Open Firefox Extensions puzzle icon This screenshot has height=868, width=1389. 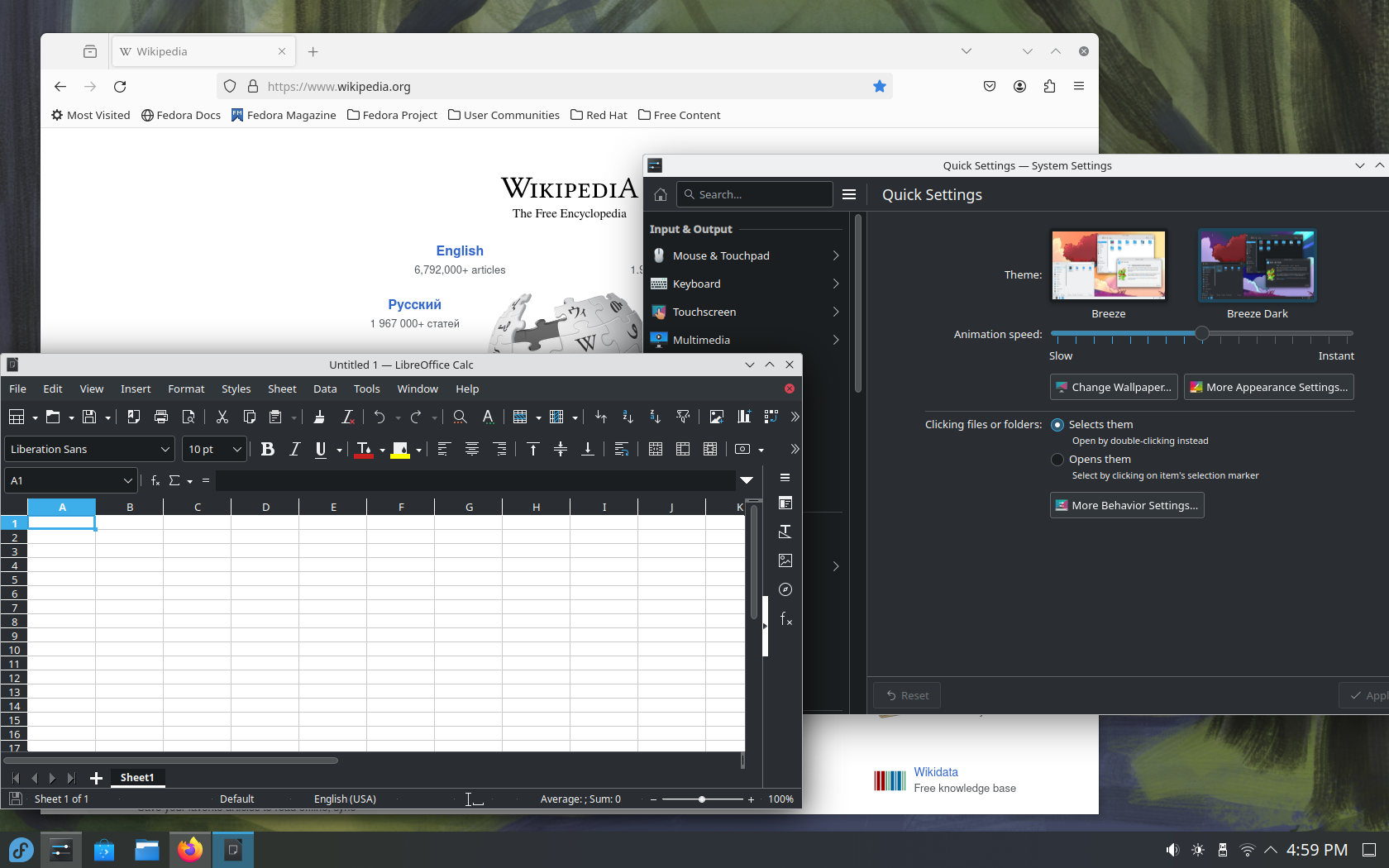[1049, 86]
